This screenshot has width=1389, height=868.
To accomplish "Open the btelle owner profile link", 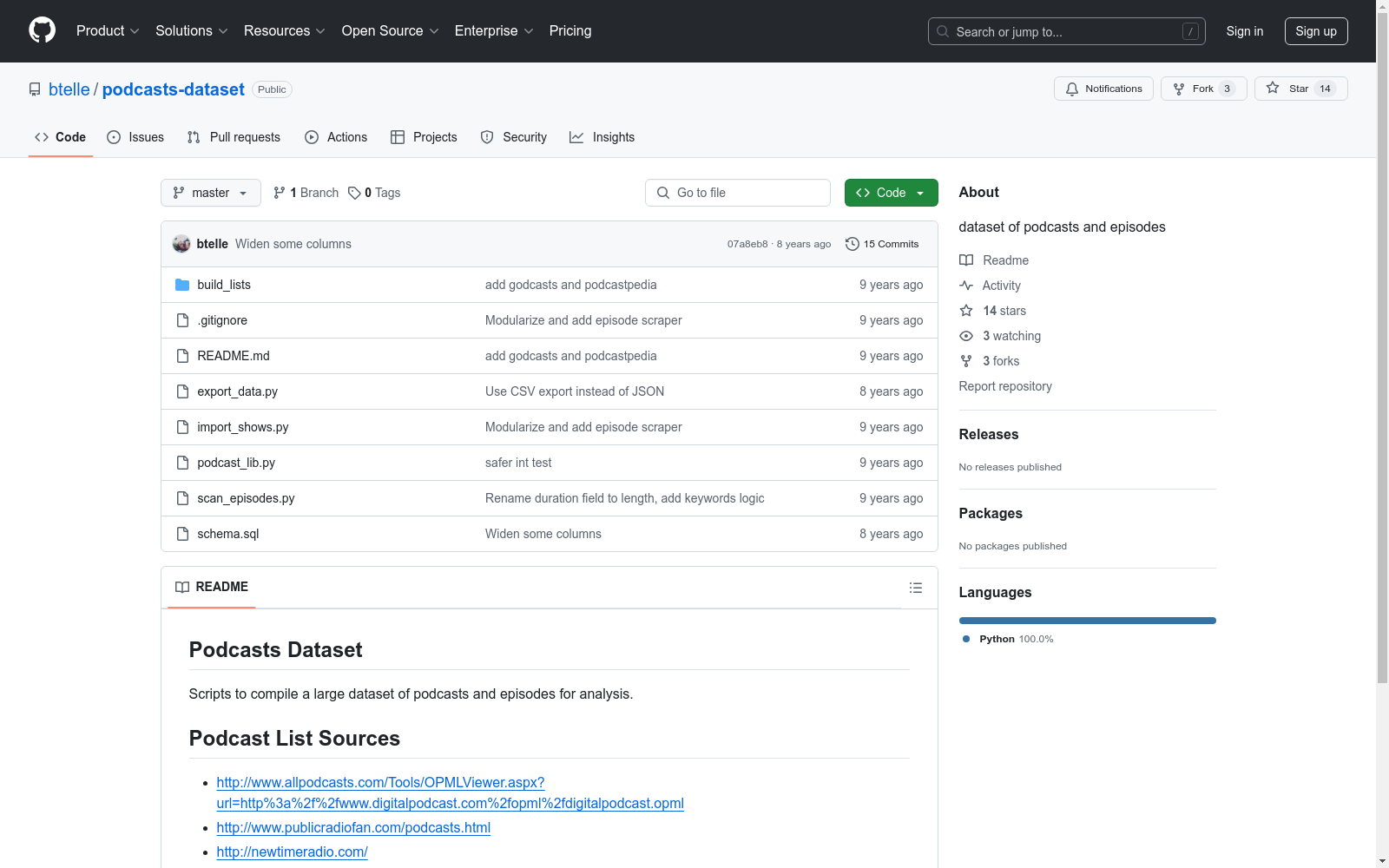I will click(69, 89).
